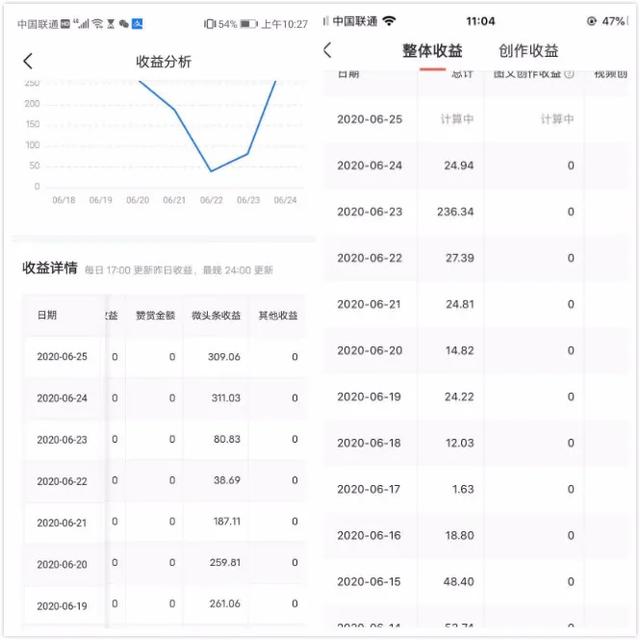Open 2020-06-25 row in 收益详情 table

point(62,357)
